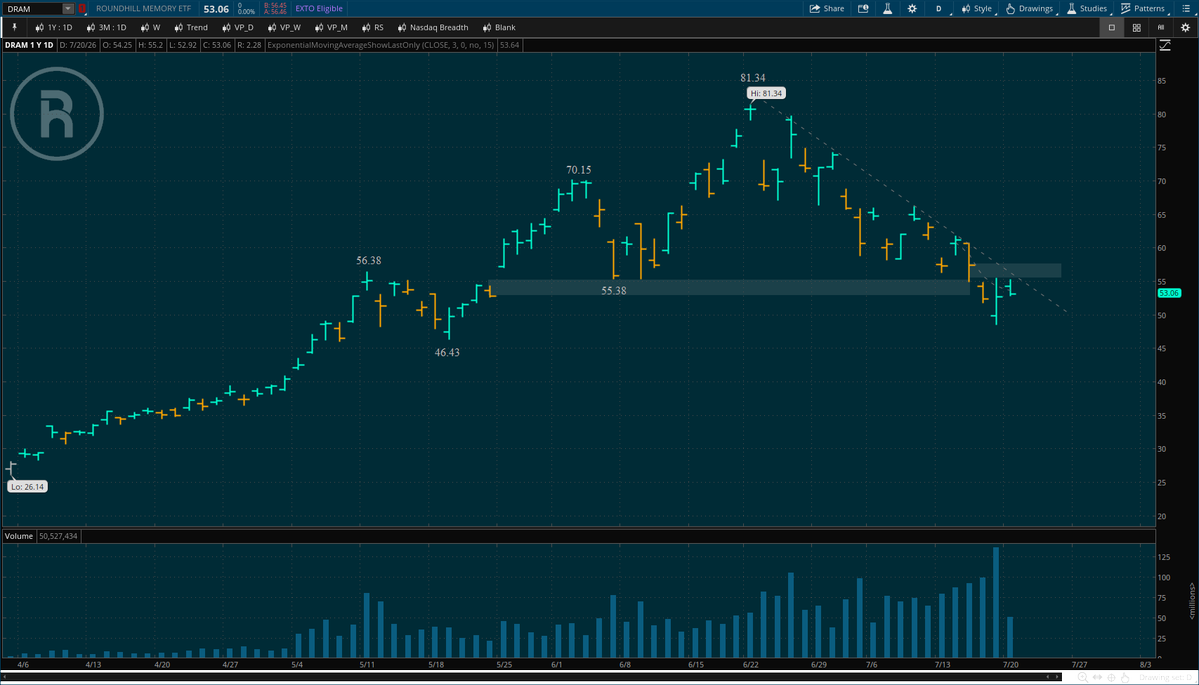The image size is (1199, 685).
Task: Toggle the price axis scale icon
Action: pyautogui.click(x=1165, y=45)
